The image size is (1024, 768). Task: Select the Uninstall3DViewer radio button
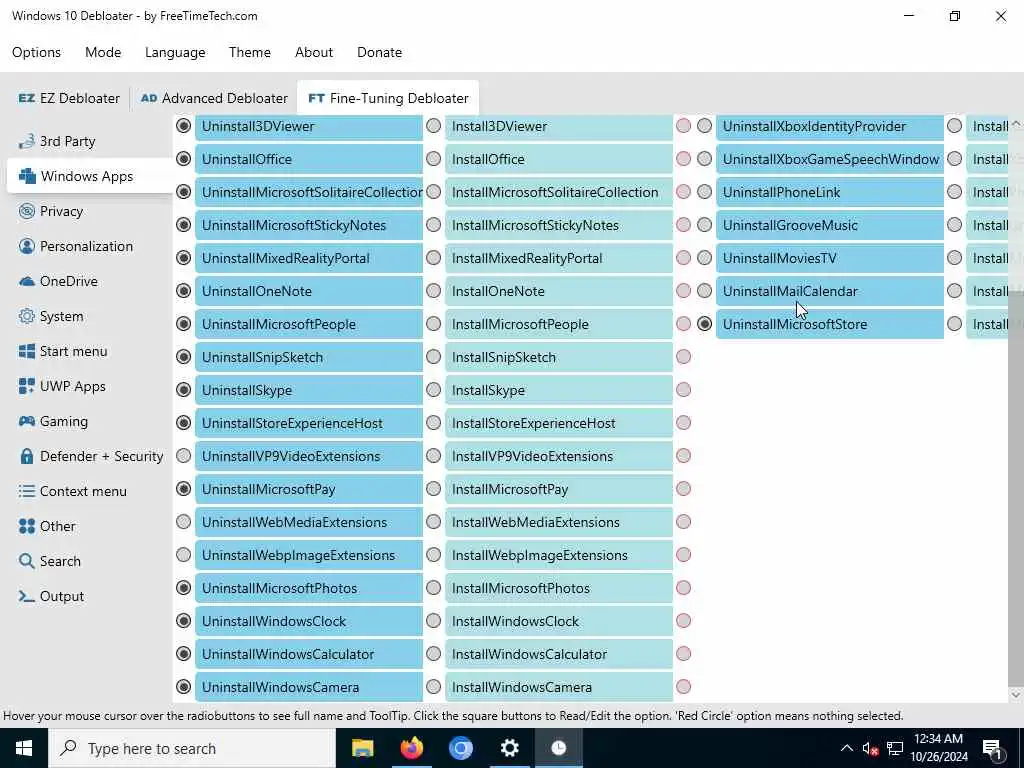184,125
